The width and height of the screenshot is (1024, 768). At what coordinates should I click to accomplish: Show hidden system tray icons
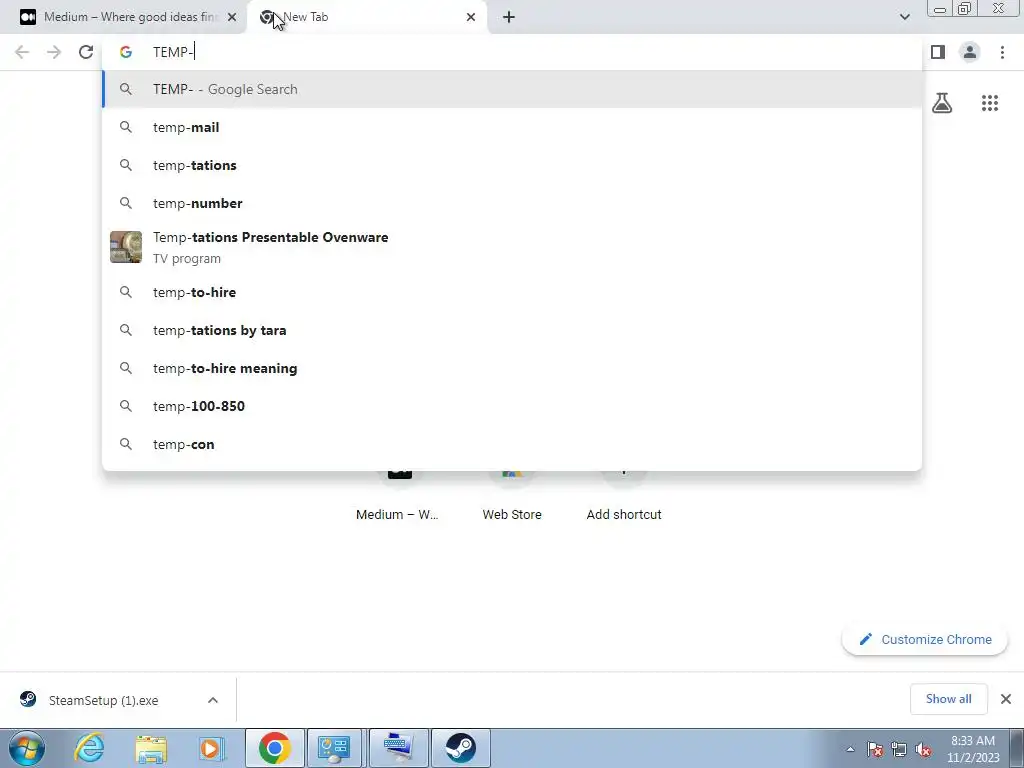[850, 749]
